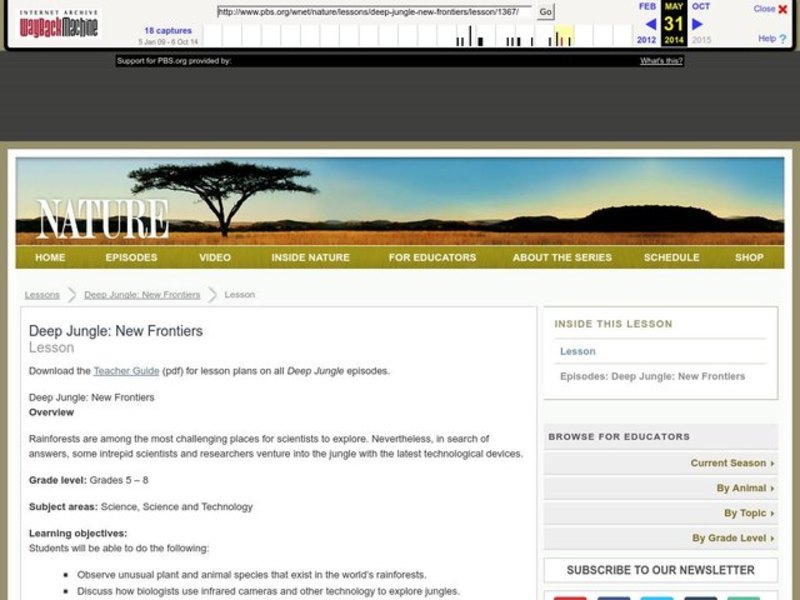800x600 pixels.
Task: Click the light blue Twitter social icon
Action: (x=658, y=597)
